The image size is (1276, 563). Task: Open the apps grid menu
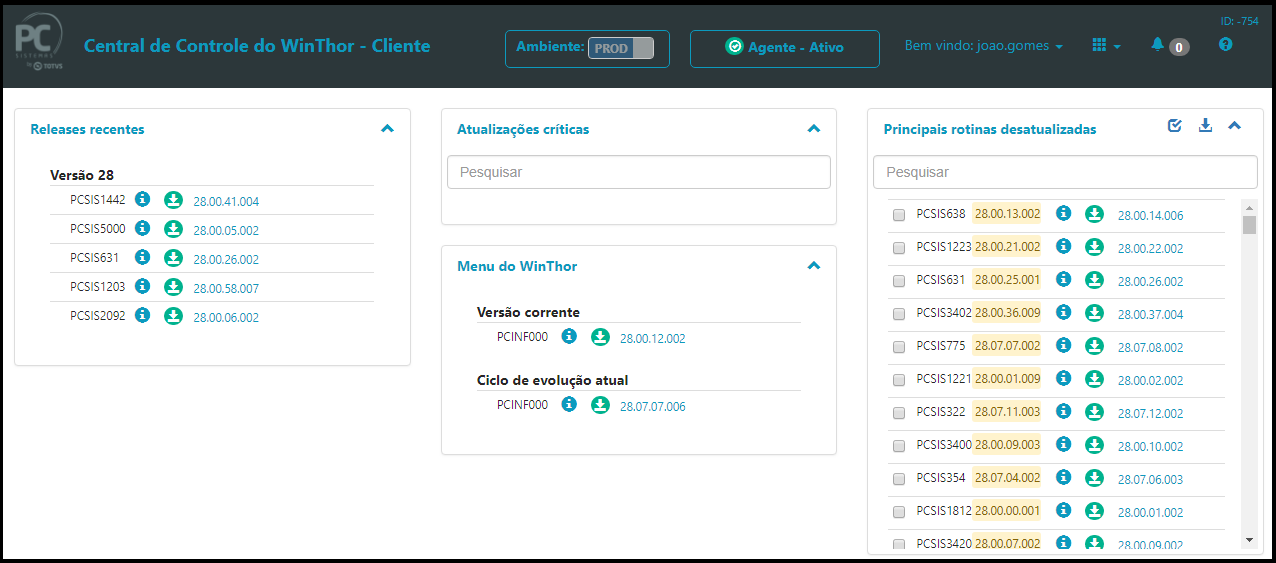1106,46
